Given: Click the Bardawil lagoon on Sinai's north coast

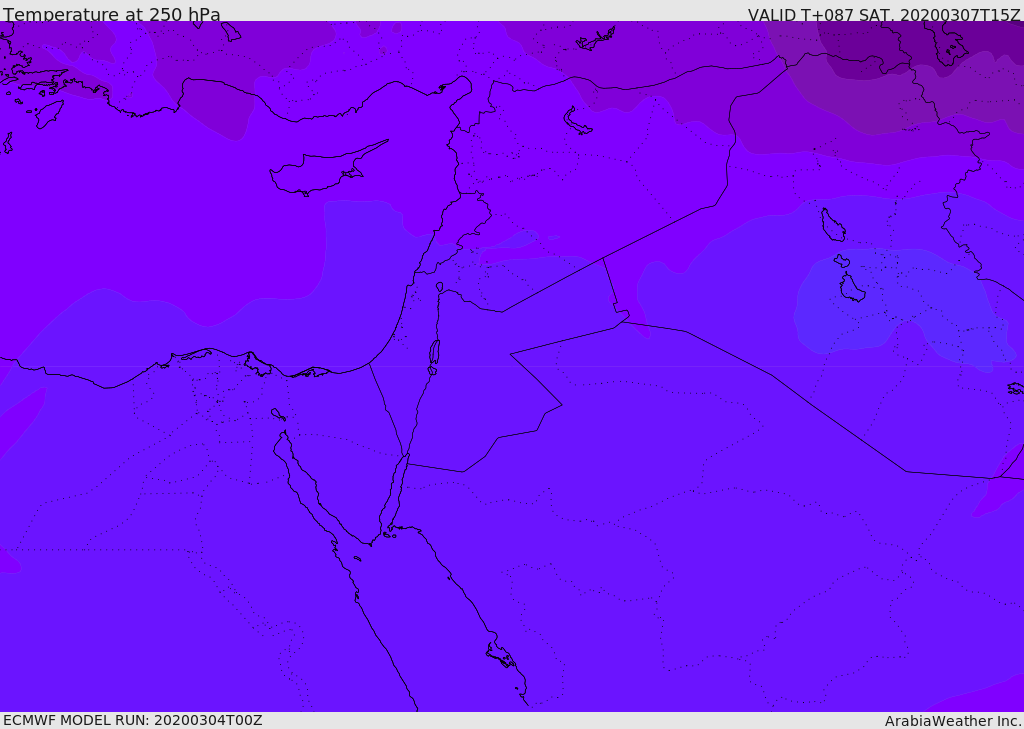Looking at the screenshot, I should click(312, 372).
